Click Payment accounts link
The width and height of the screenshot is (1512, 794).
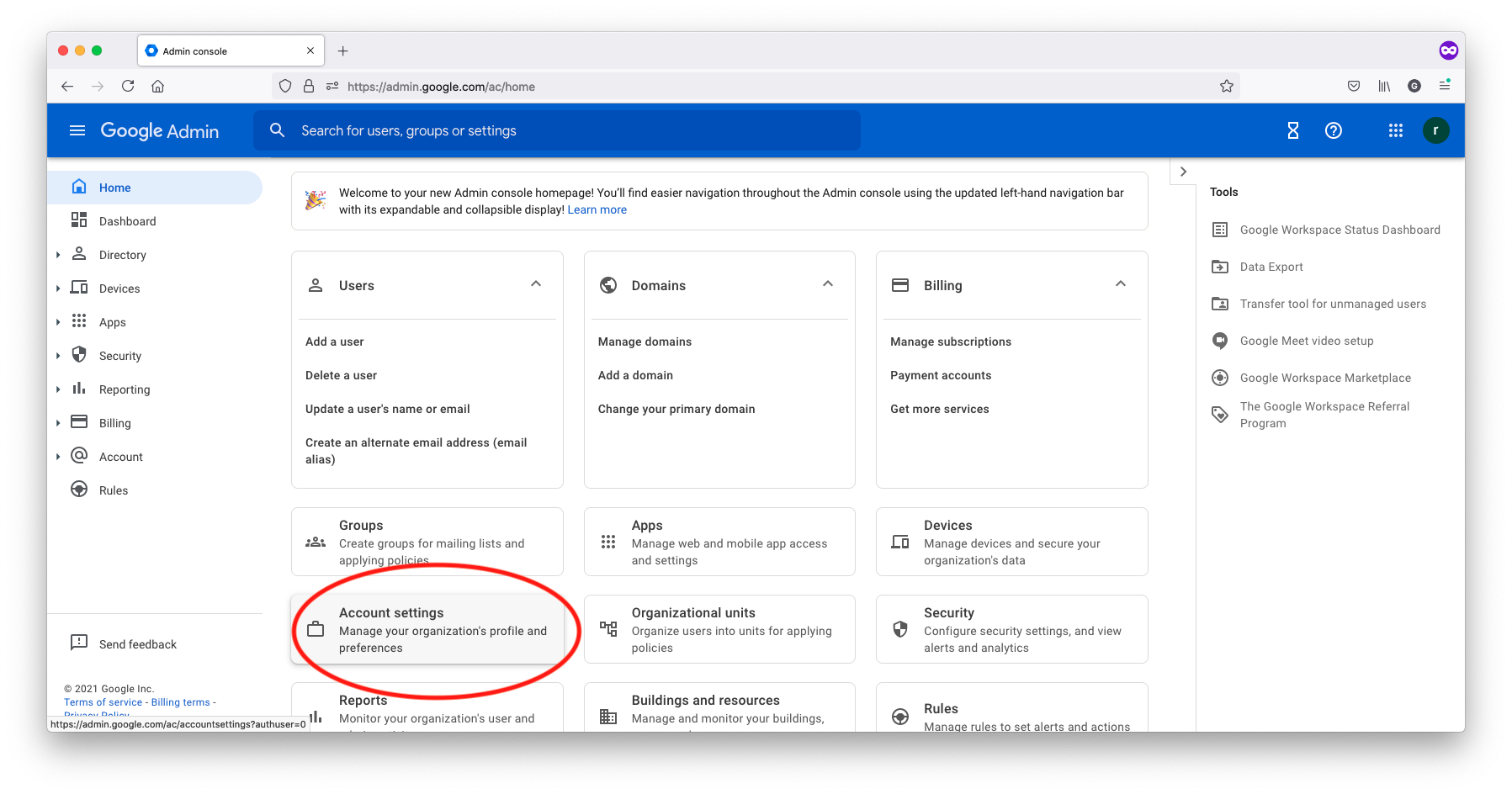pos(941,375)
